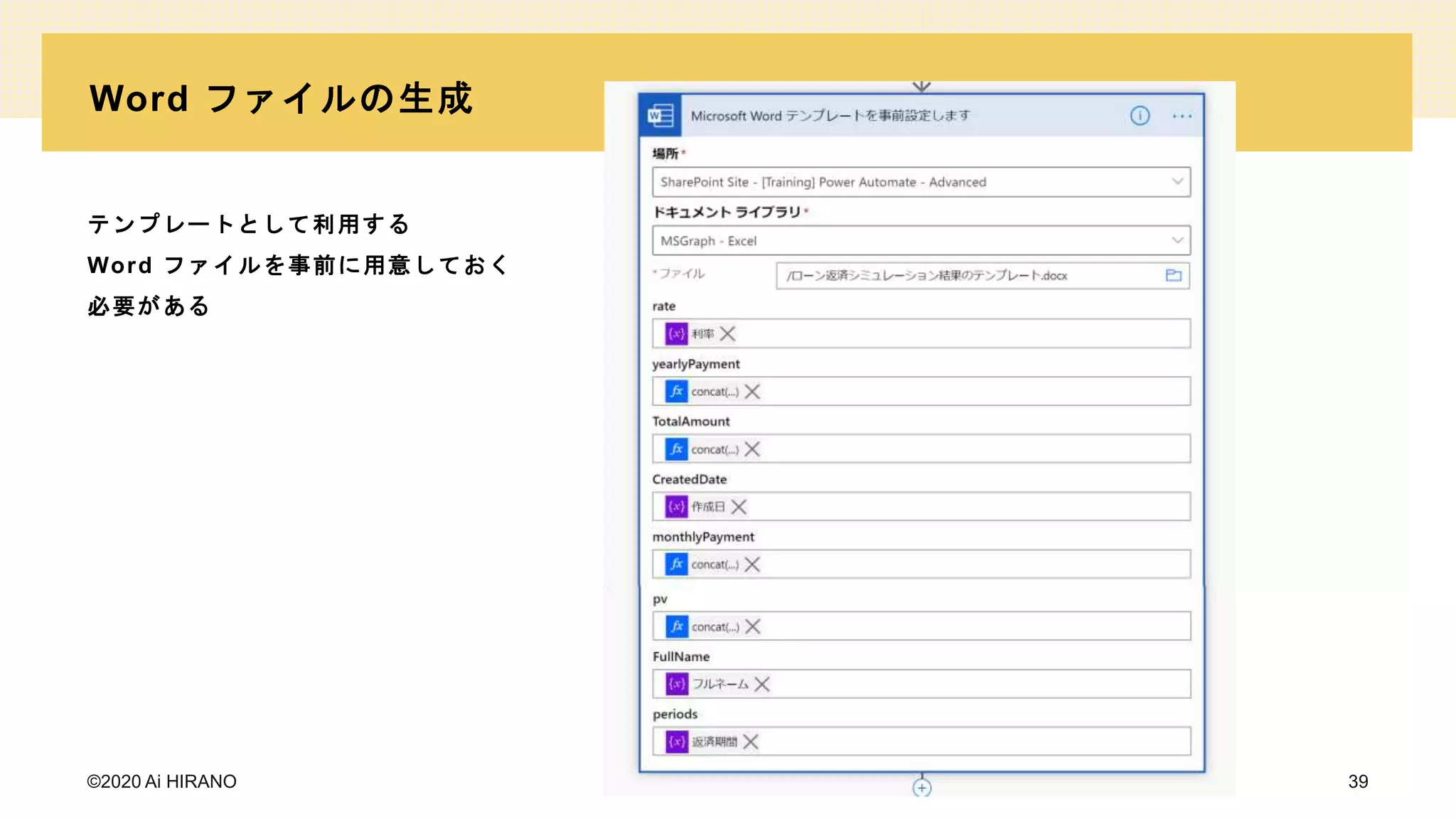Screen dimensions: 1456x819
Task: Click the fx icon in TotalAmount field
Action: click(676, 449)
